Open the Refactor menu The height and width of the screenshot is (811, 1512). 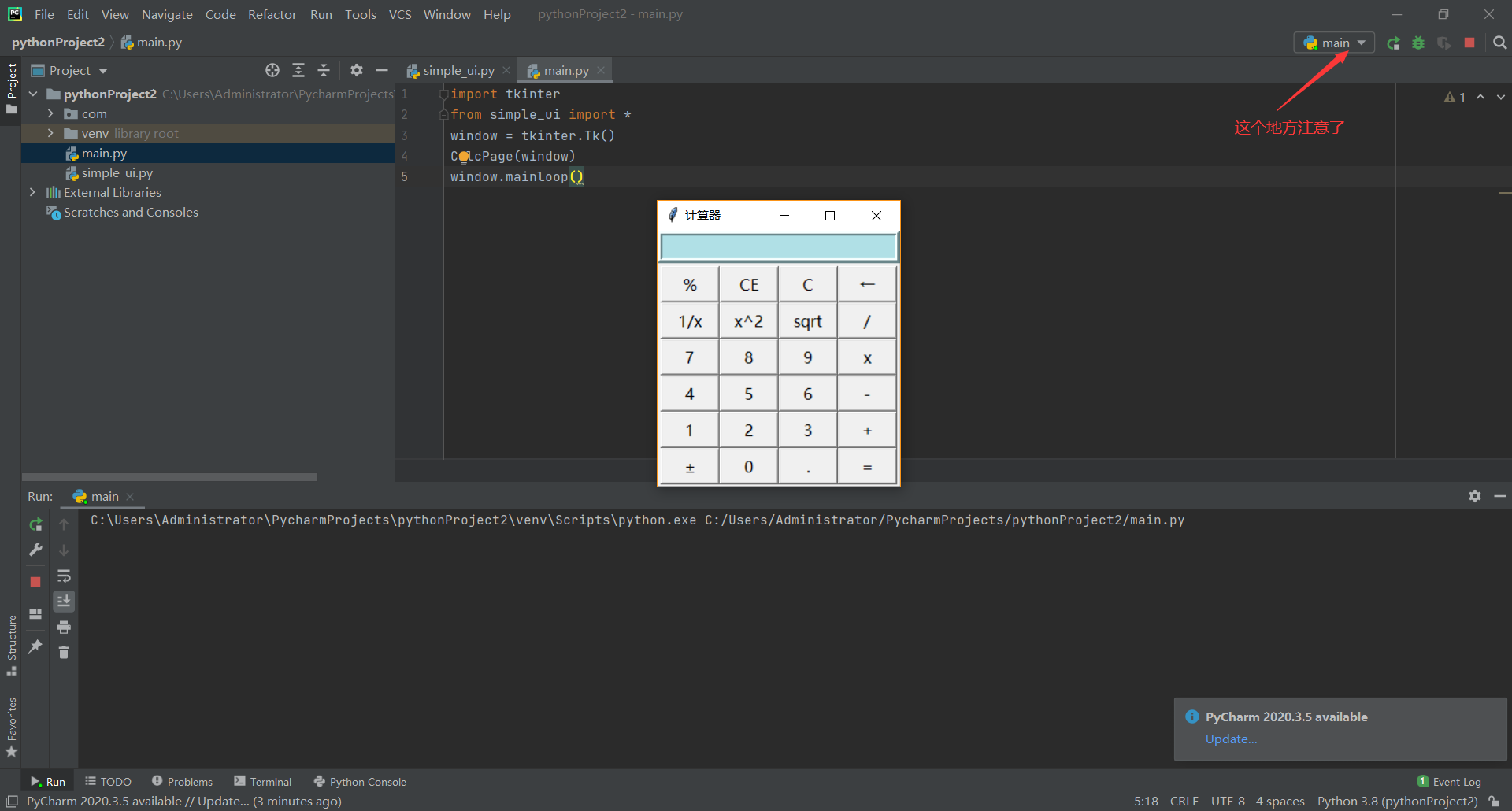pyautogui.click(x=272, y=14)
